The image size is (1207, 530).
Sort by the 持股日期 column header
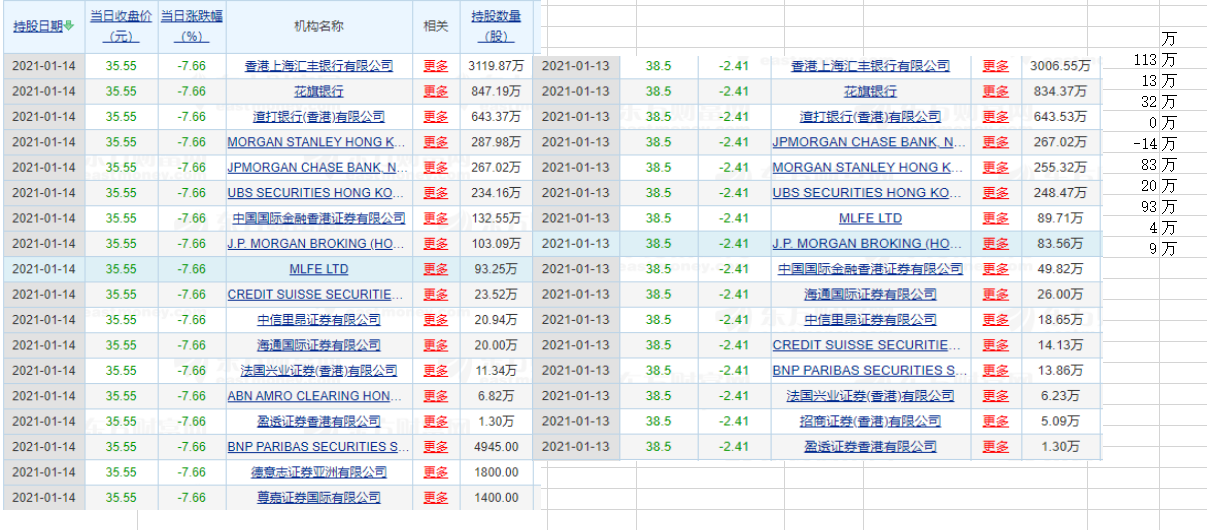point(38,27)
